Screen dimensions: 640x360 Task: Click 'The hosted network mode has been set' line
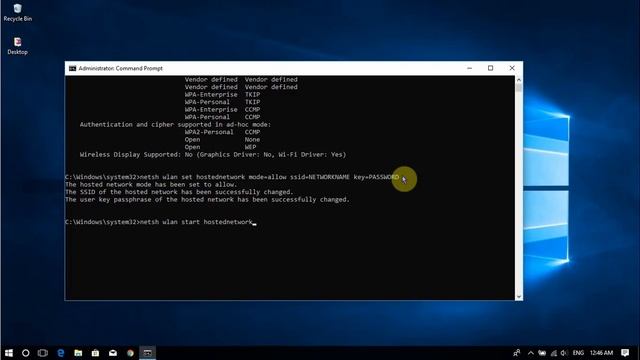[x=151, y=184]
